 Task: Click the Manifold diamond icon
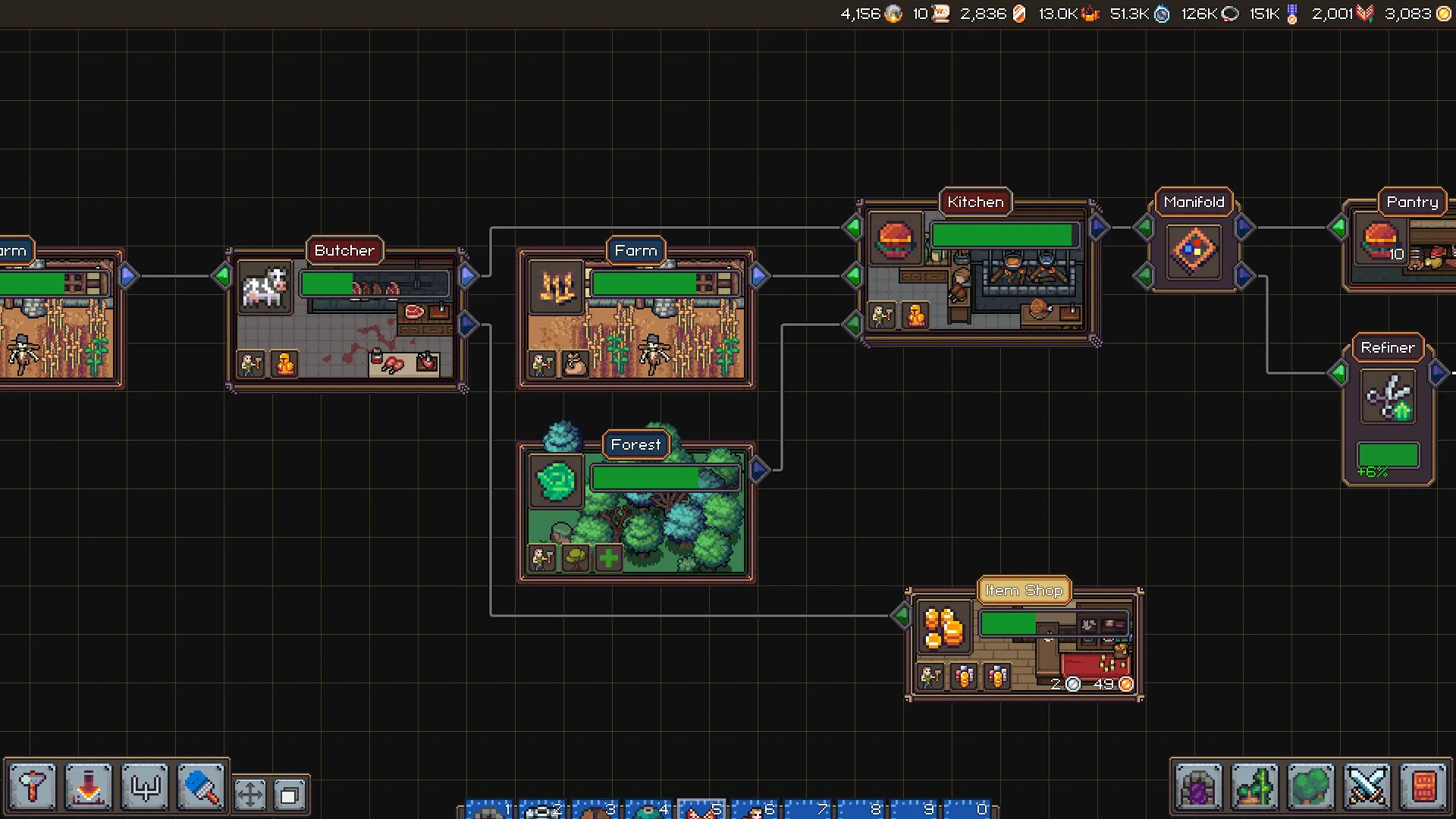click(x=1194, y=249)
